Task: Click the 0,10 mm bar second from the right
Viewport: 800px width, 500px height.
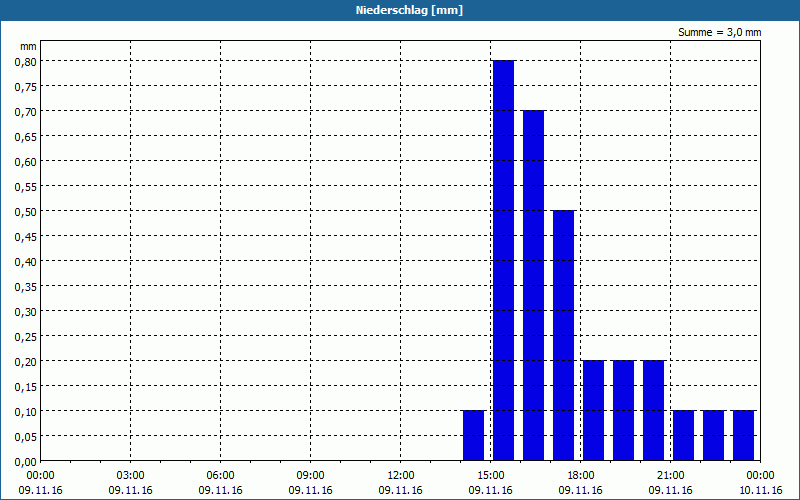Action: (713, 436)
